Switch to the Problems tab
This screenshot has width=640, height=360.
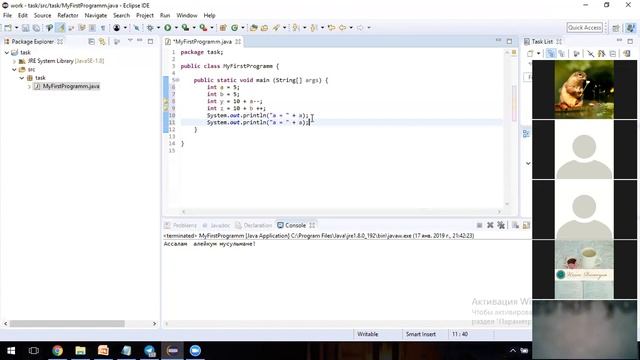click(180, 225)
